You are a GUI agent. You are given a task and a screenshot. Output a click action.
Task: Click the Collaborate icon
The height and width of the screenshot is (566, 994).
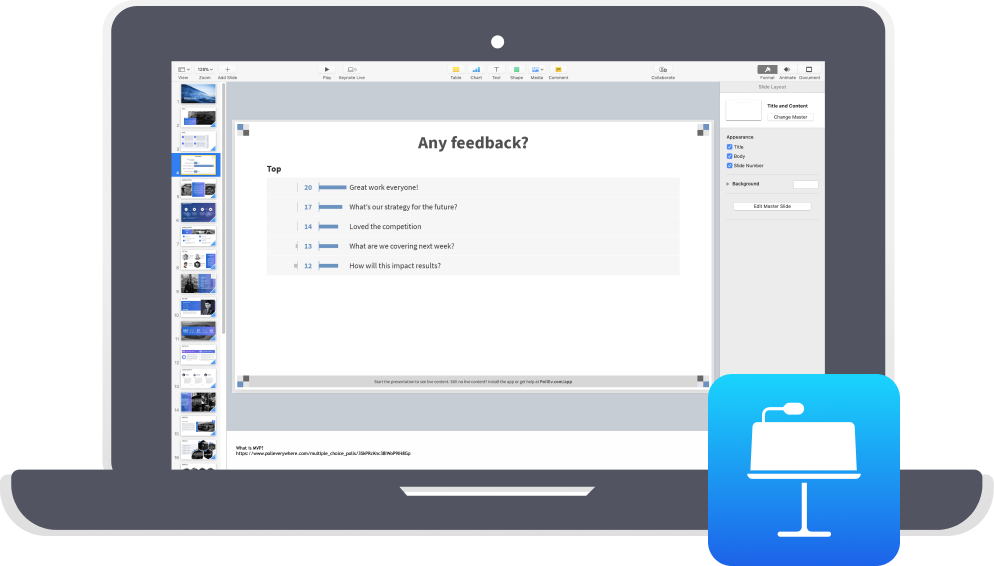(663, 70)
